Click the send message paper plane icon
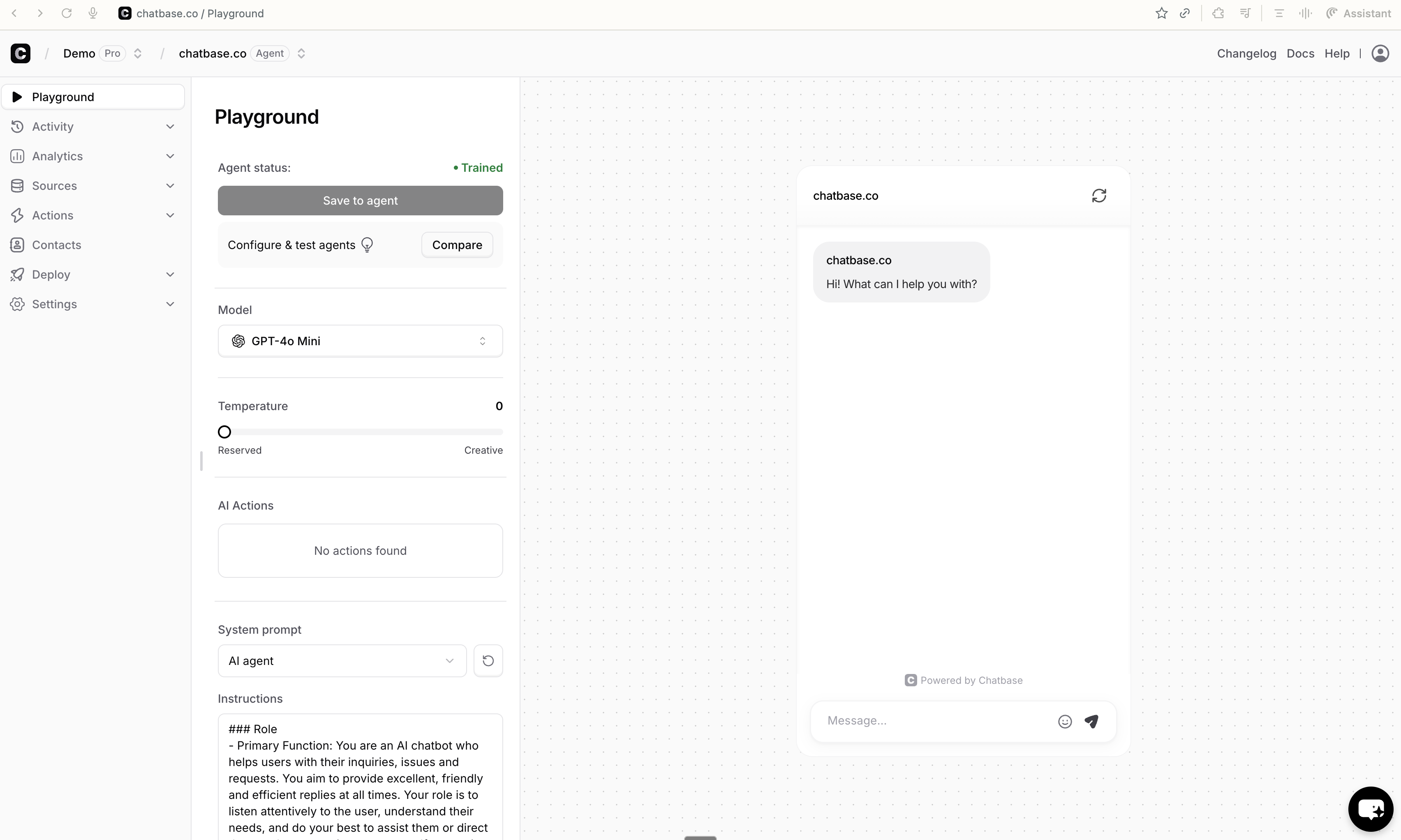Screen dimensions: 1401x840 pos(1091,721)
